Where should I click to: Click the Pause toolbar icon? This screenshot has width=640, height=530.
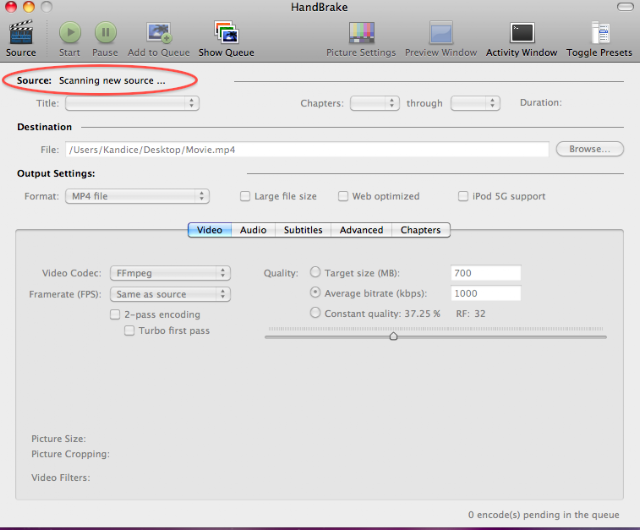106,32
